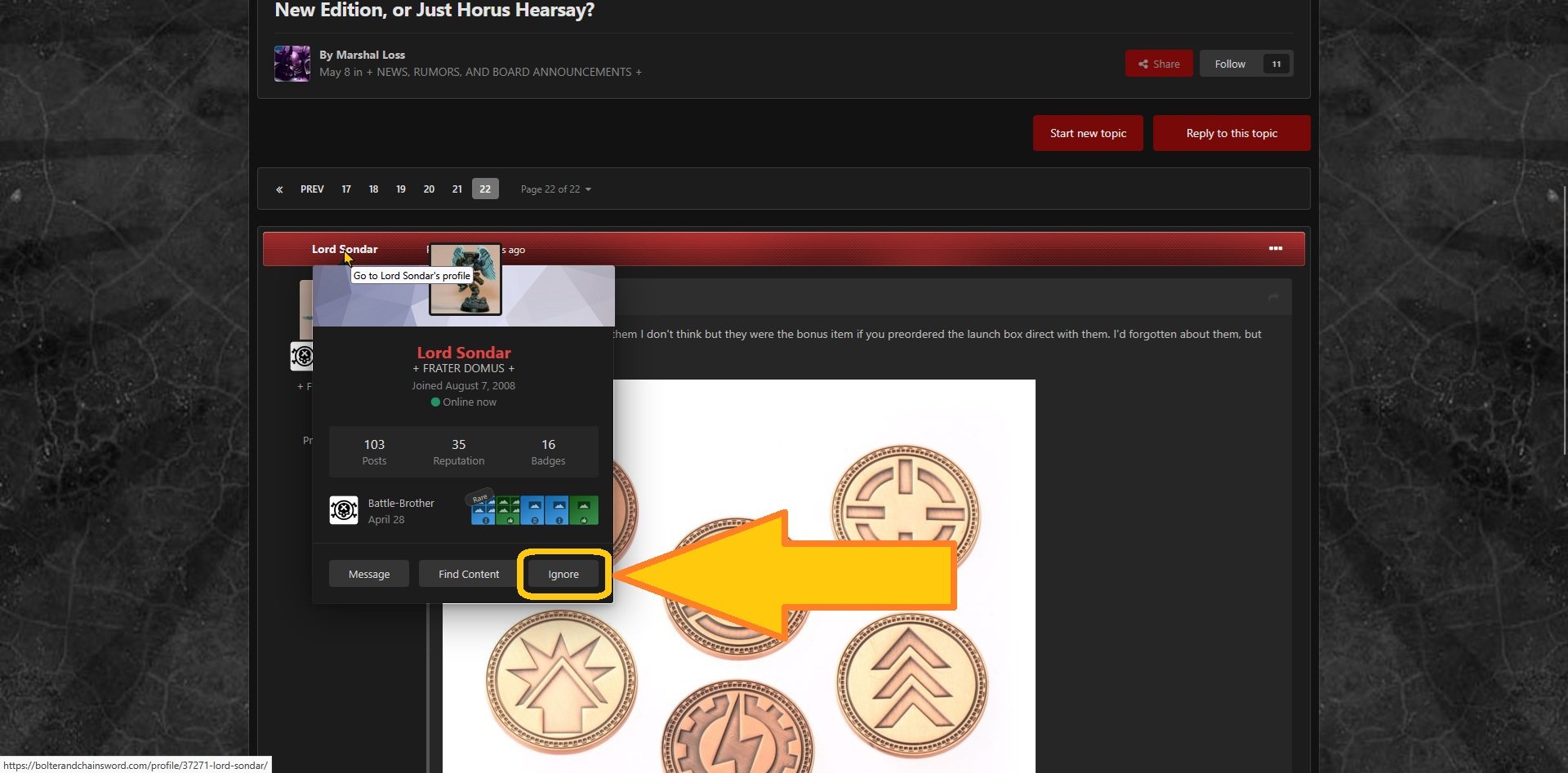
Task: Click the Share icon button
Action: pos(1158,64)
